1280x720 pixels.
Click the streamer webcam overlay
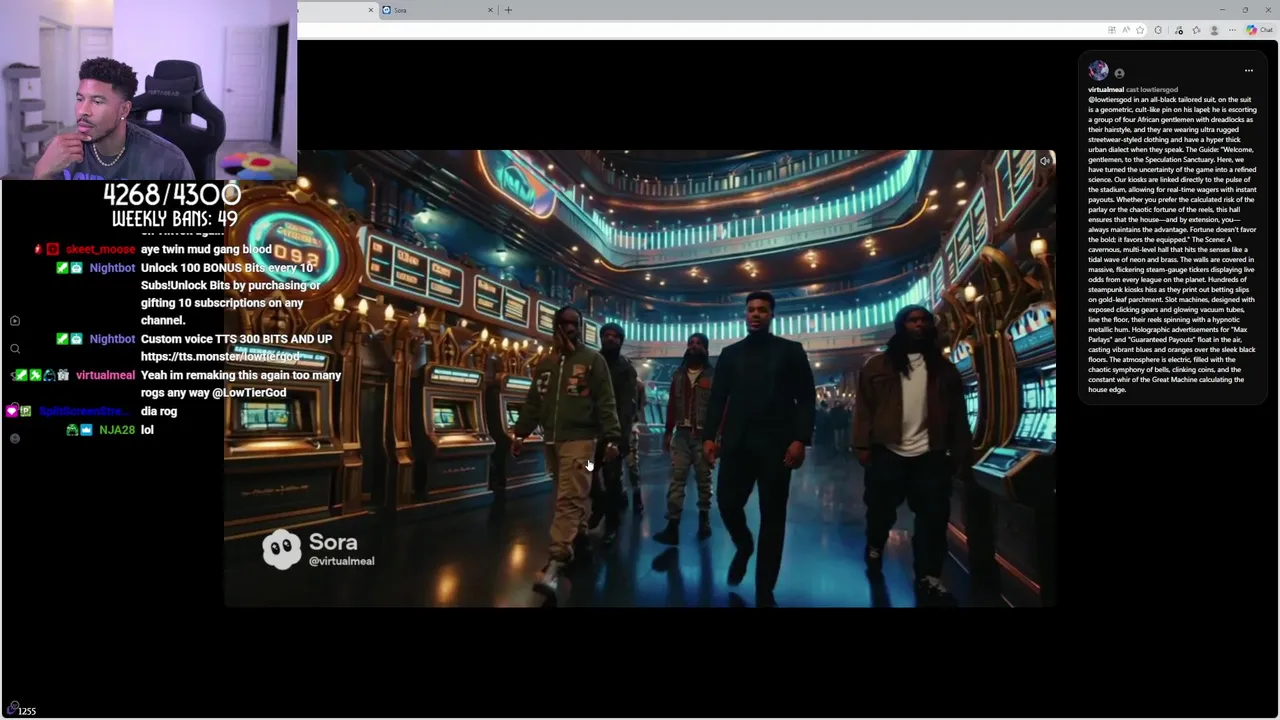148,90
